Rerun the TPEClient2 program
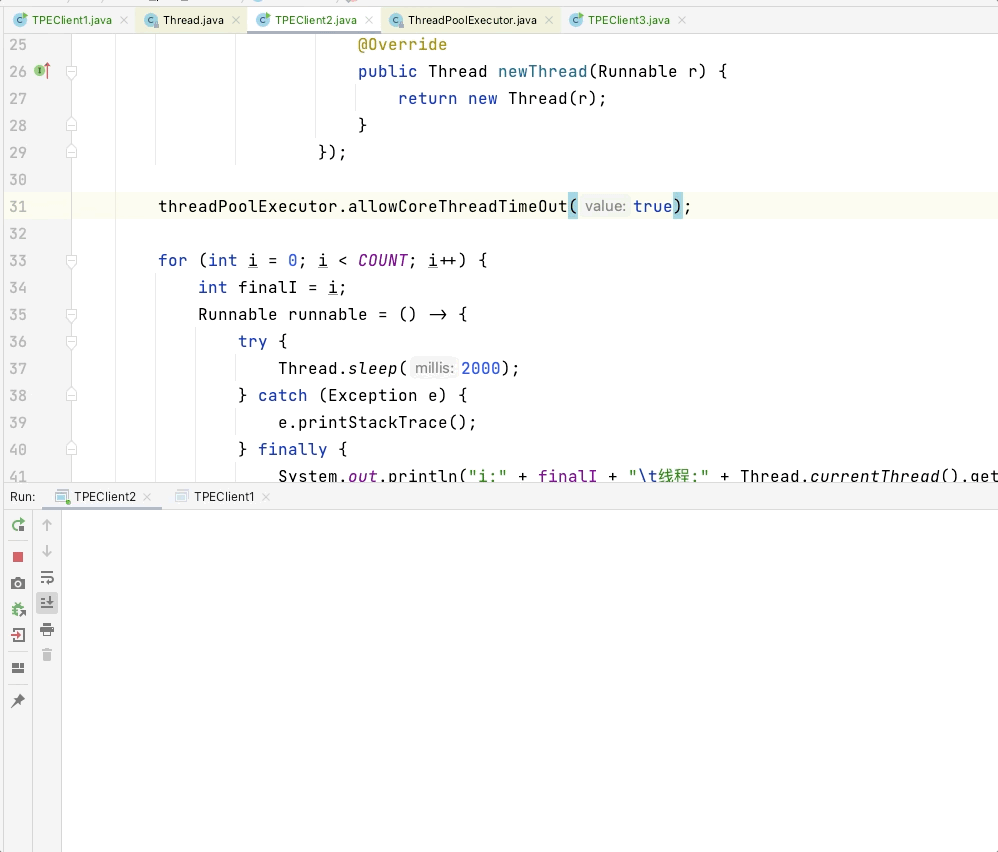This screenshot has width=998, height=852. [x=18, y=525]
